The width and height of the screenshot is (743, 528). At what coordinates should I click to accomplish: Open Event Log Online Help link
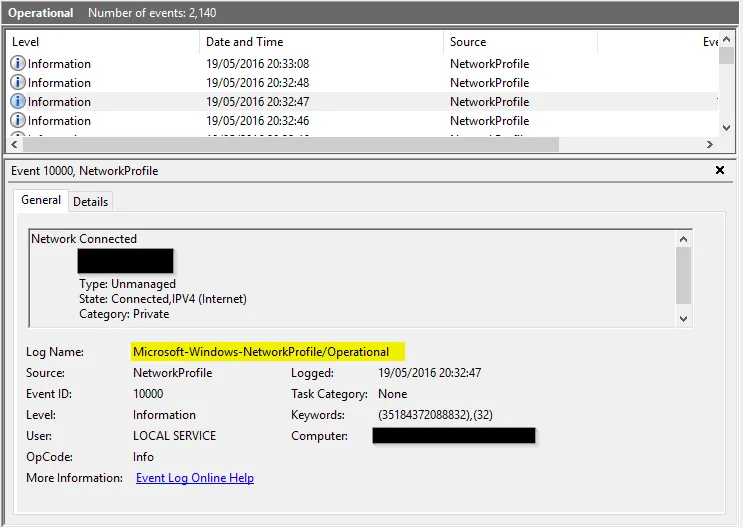(195, 478)
